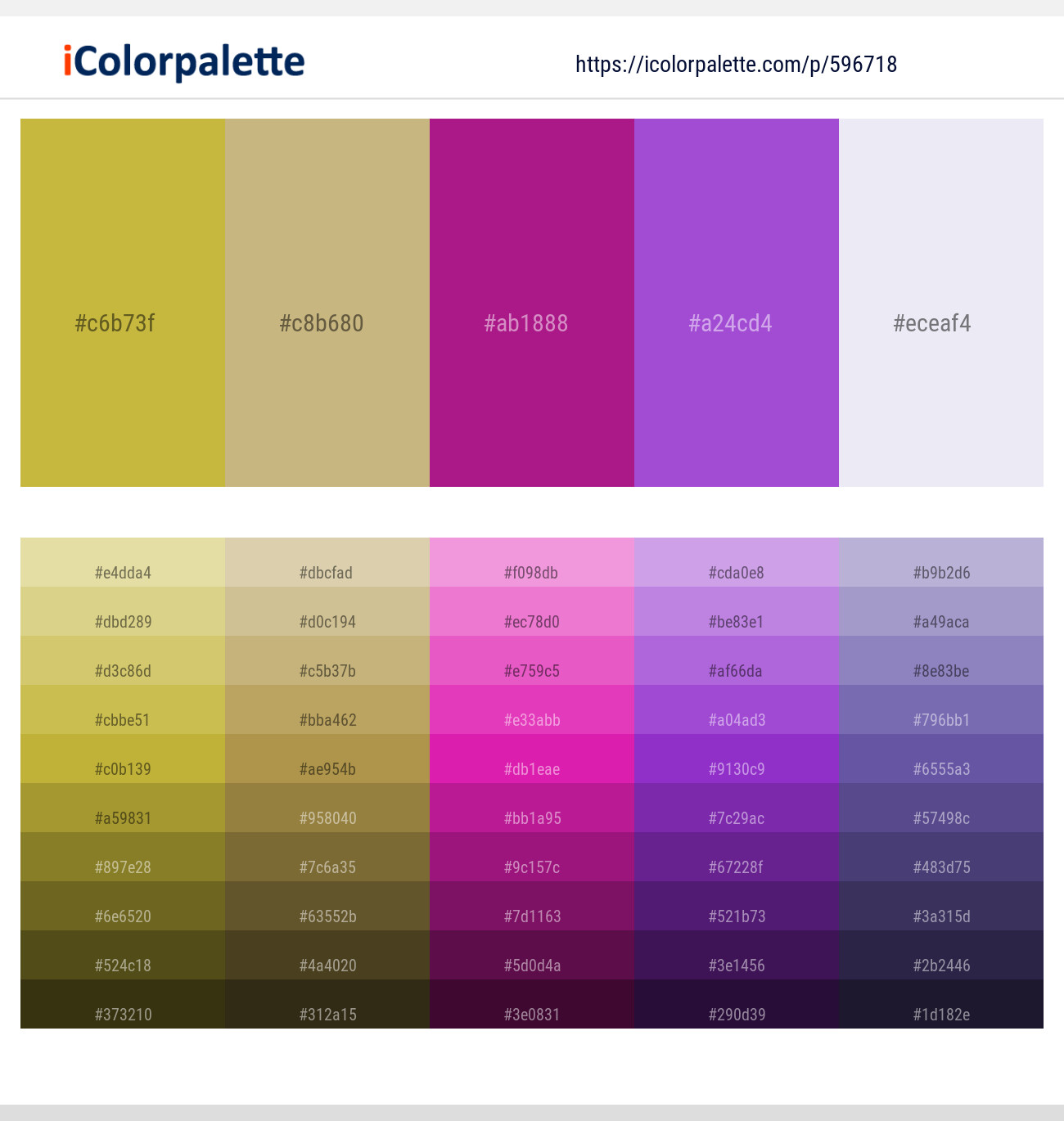Screen dimensions: 1064x1121
Task: Choose the #cda0e8 light purple shade
Action: (x=737, y=563)
